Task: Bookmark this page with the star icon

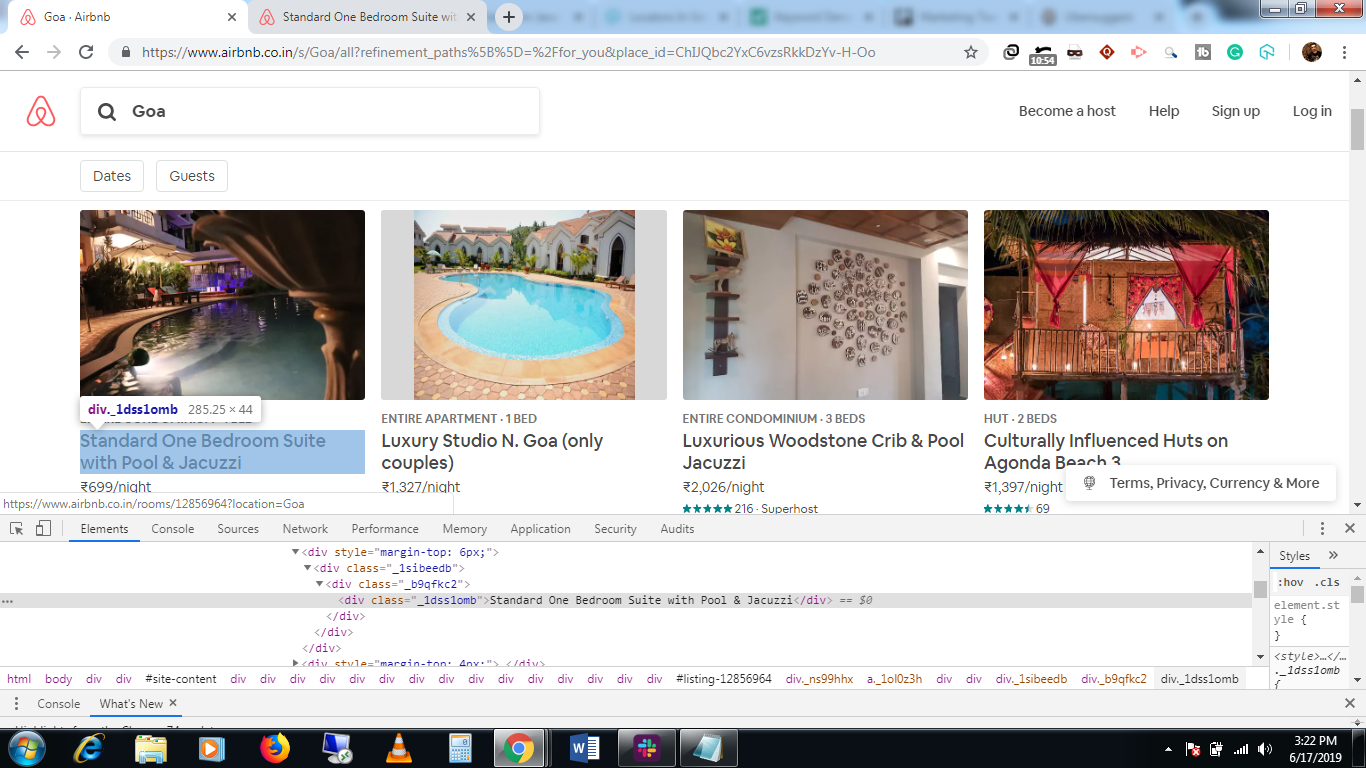Action: [x=971, y=52]
